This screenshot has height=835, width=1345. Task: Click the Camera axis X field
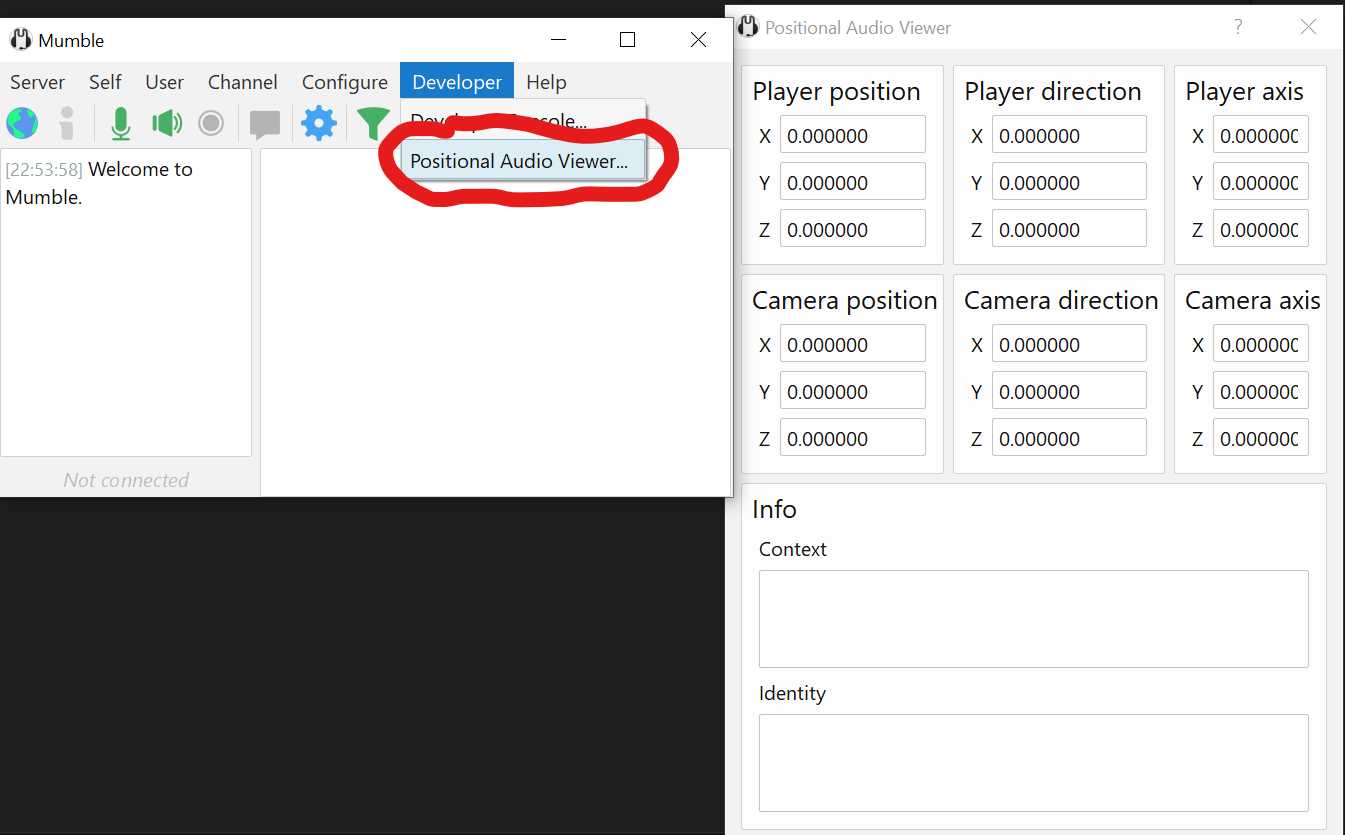tap(1261, 345)
